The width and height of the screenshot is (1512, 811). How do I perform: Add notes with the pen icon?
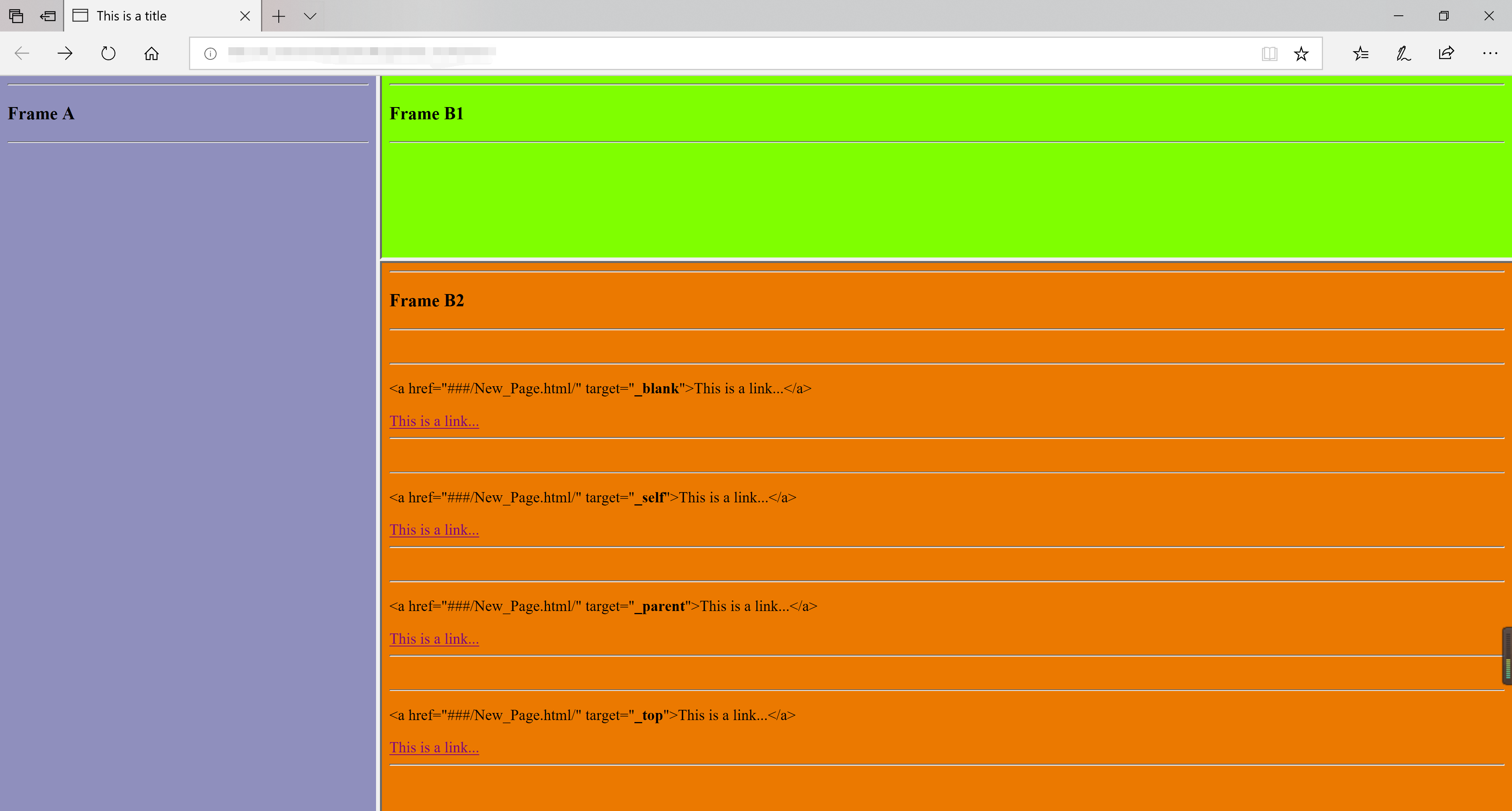tap(1403, 54)
